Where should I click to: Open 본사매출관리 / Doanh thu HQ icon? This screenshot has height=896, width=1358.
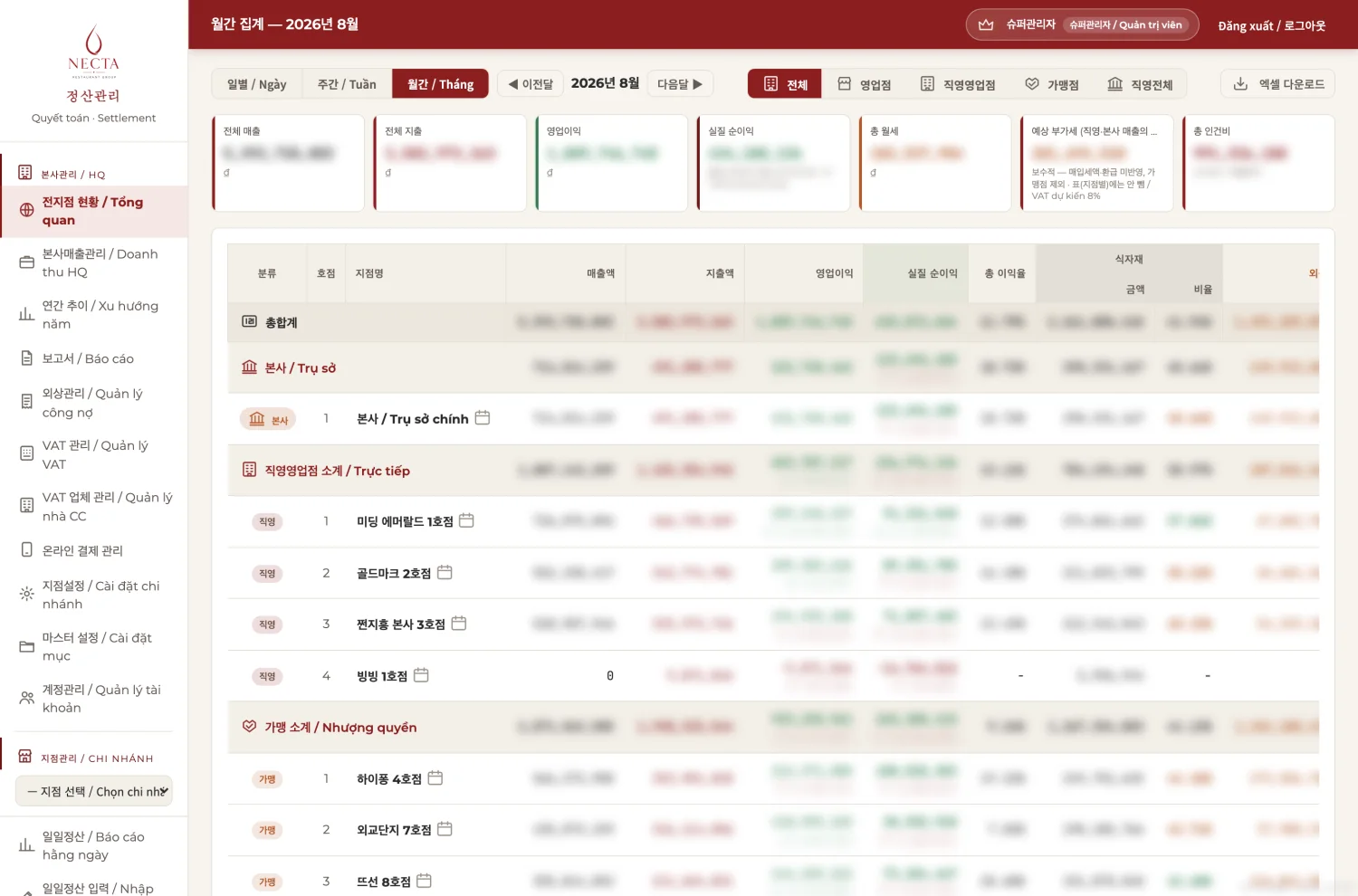point(27,262)
